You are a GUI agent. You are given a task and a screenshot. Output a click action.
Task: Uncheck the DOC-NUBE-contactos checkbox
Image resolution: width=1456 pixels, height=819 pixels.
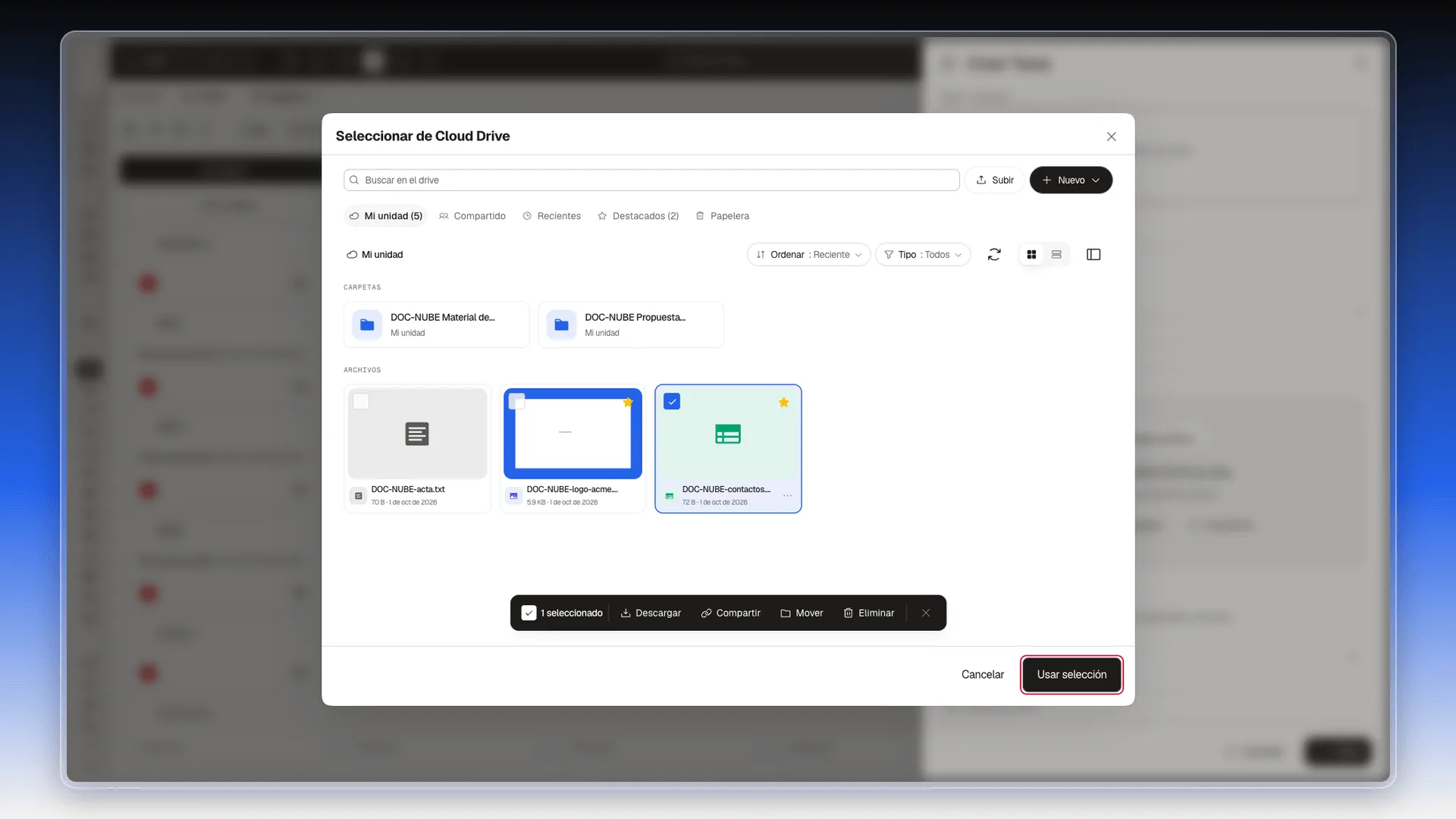672,401
